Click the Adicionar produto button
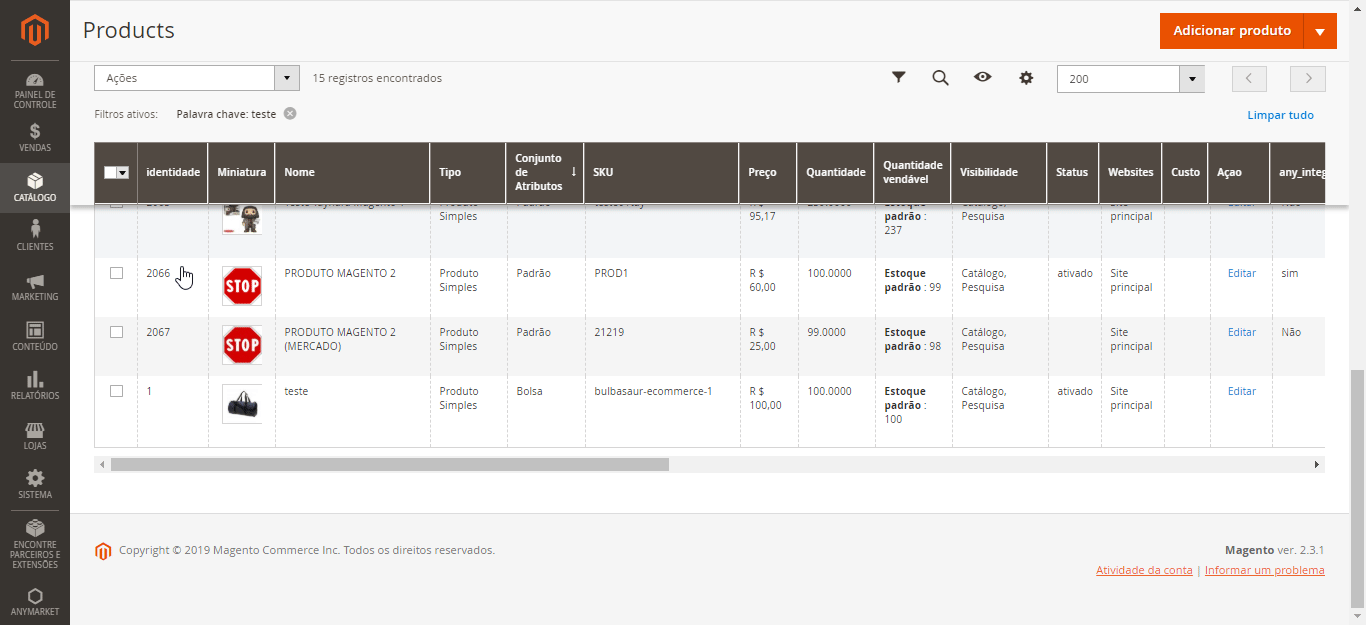Viewport: 1366px width, 625px height. (x=1232, y=31)
